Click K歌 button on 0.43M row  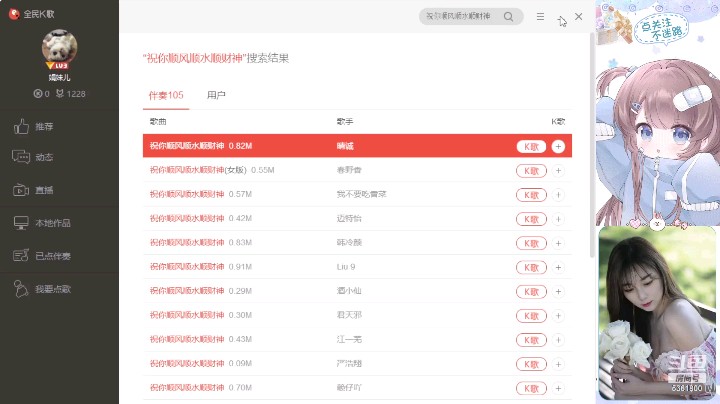(x=531, y=340)
